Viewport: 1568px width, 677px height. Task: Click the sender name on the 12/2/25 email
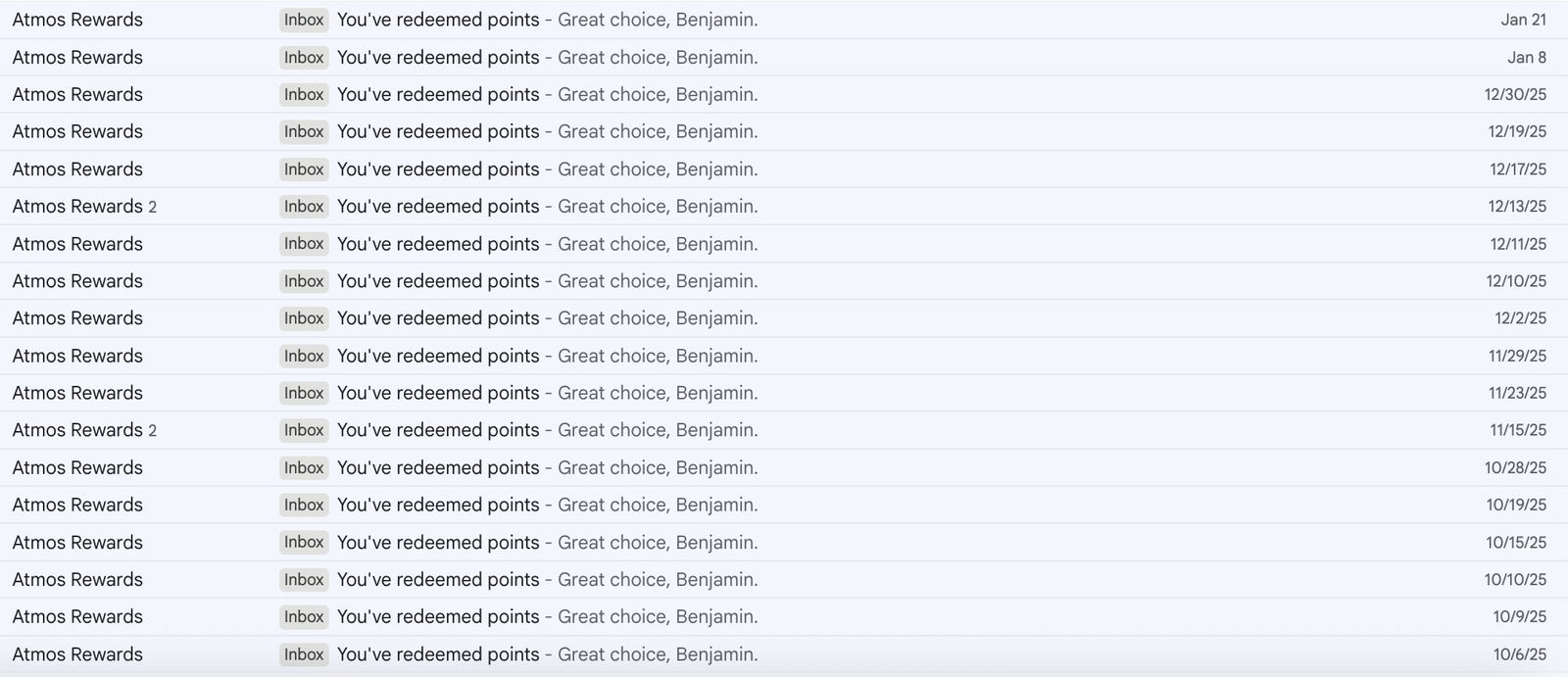(x=77, y=318)
